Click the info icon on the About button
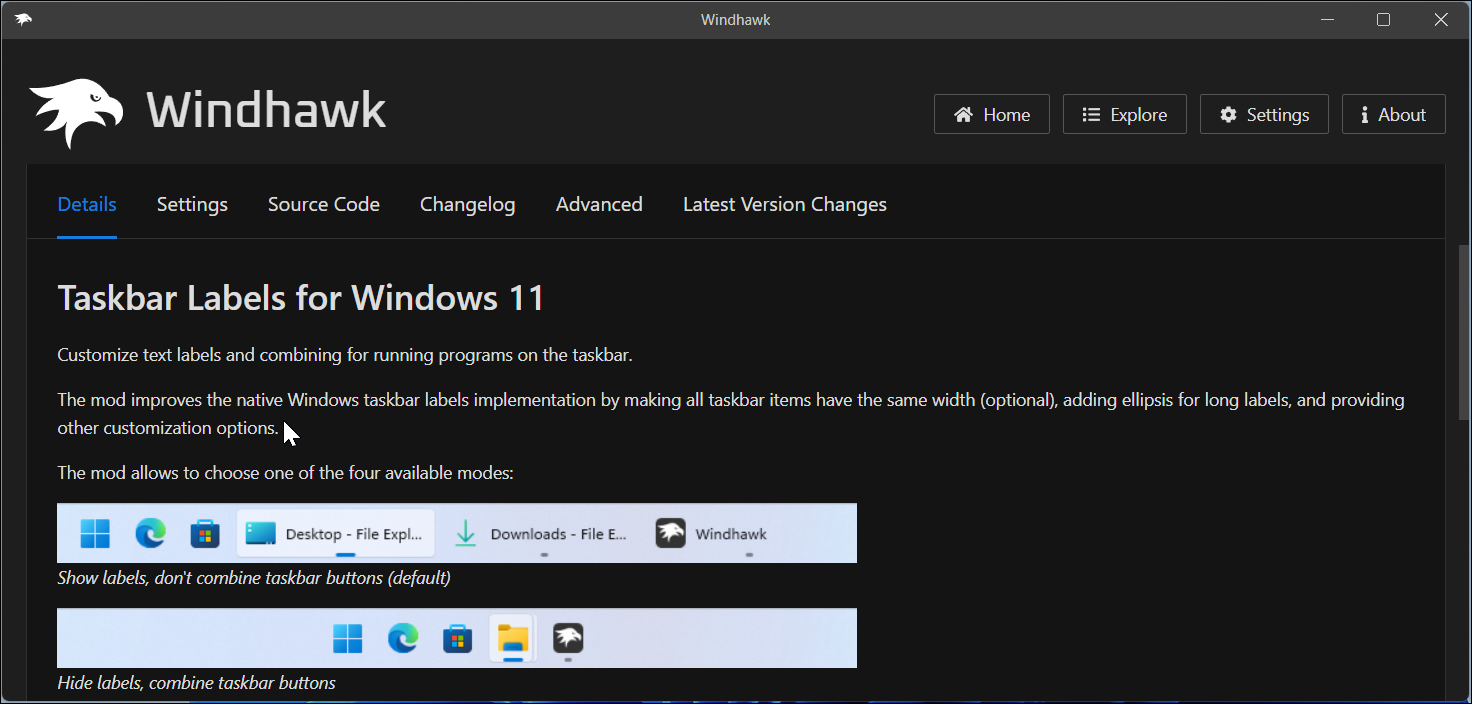 1364,114
